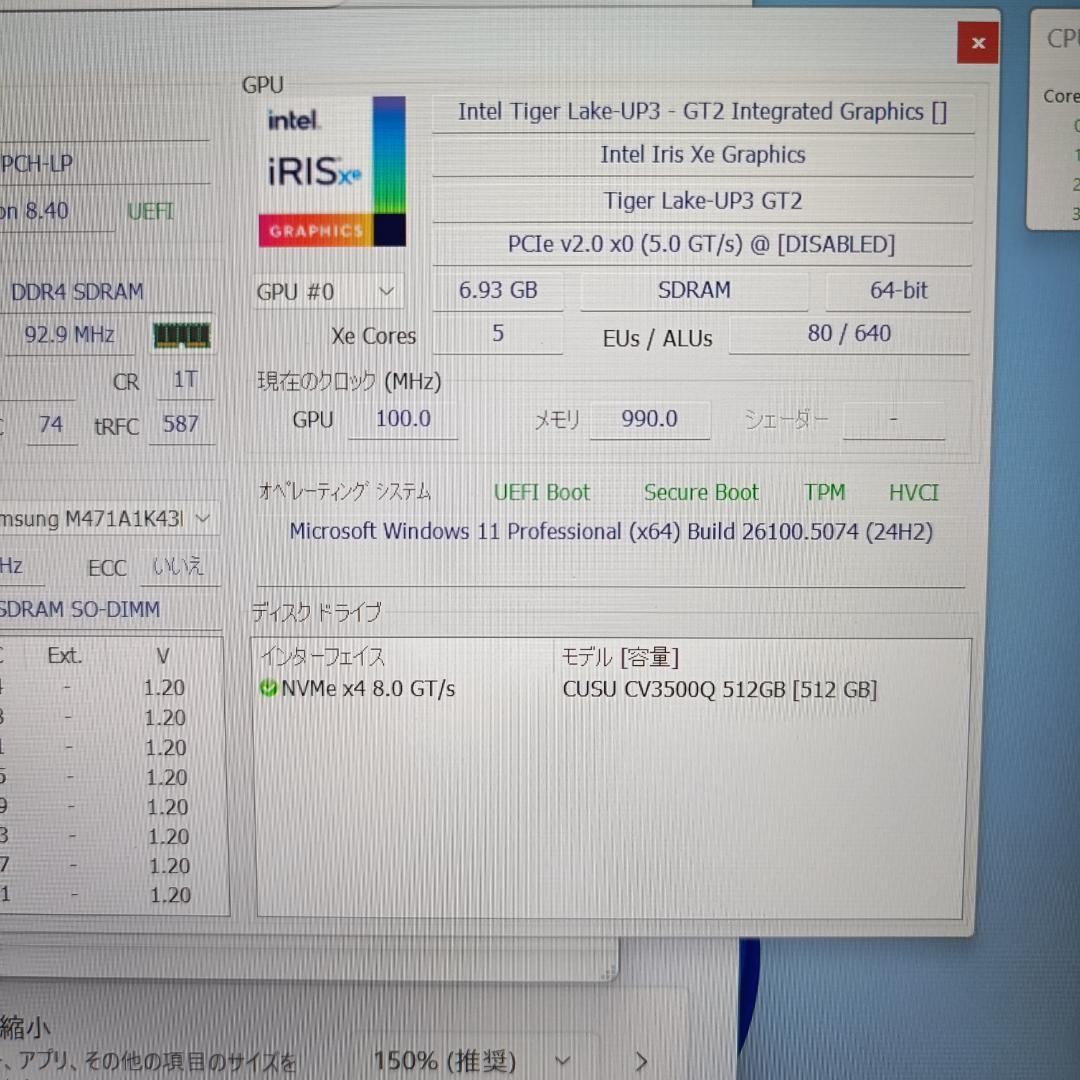Click the Xe Cores value 5
Screen dimensions: 1080x1080
[497, 334]
